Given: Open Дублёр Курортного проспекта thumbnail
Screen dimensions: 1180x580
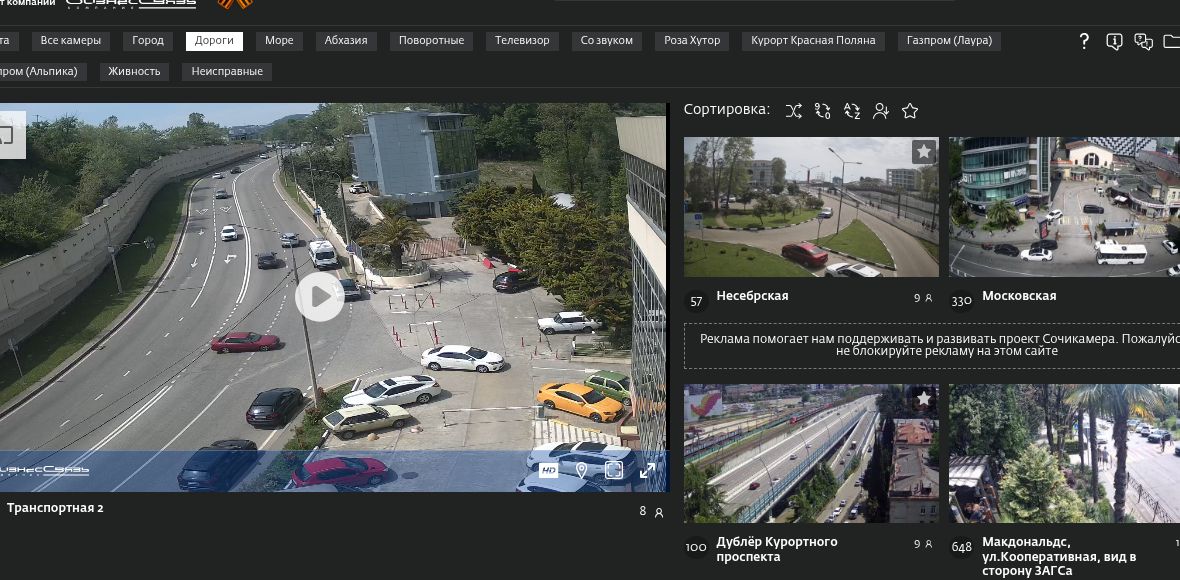Looking at the screenshot, I should click(810, 454).
